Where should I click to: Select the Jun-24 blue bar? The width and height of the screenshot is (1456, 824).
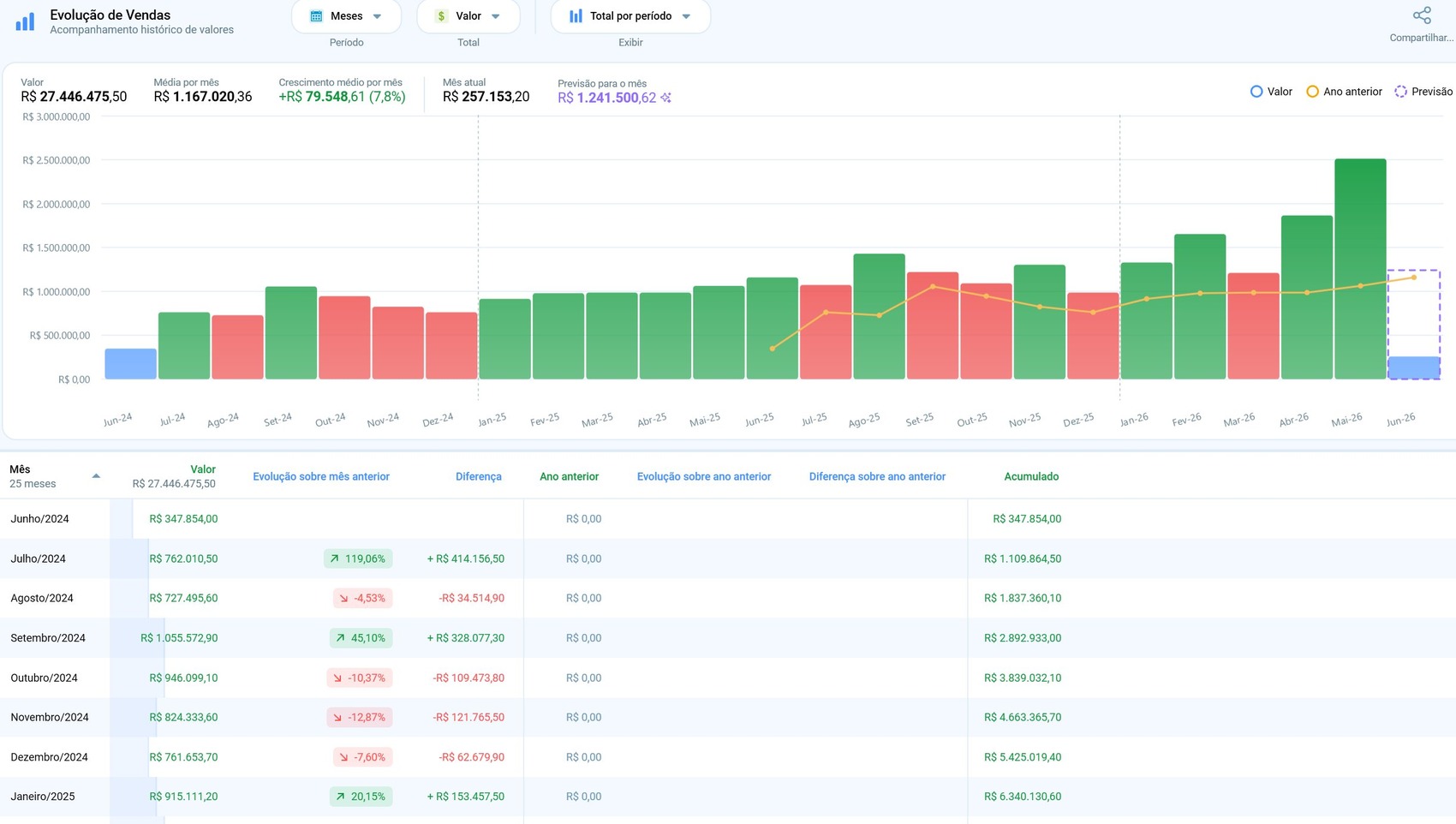[x=130, y=363]
